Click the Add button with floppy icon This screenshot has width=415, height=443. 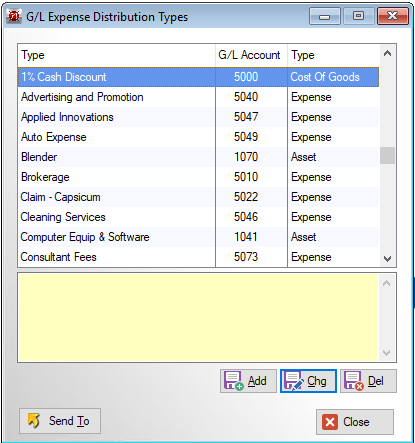(x=248, y=381)
